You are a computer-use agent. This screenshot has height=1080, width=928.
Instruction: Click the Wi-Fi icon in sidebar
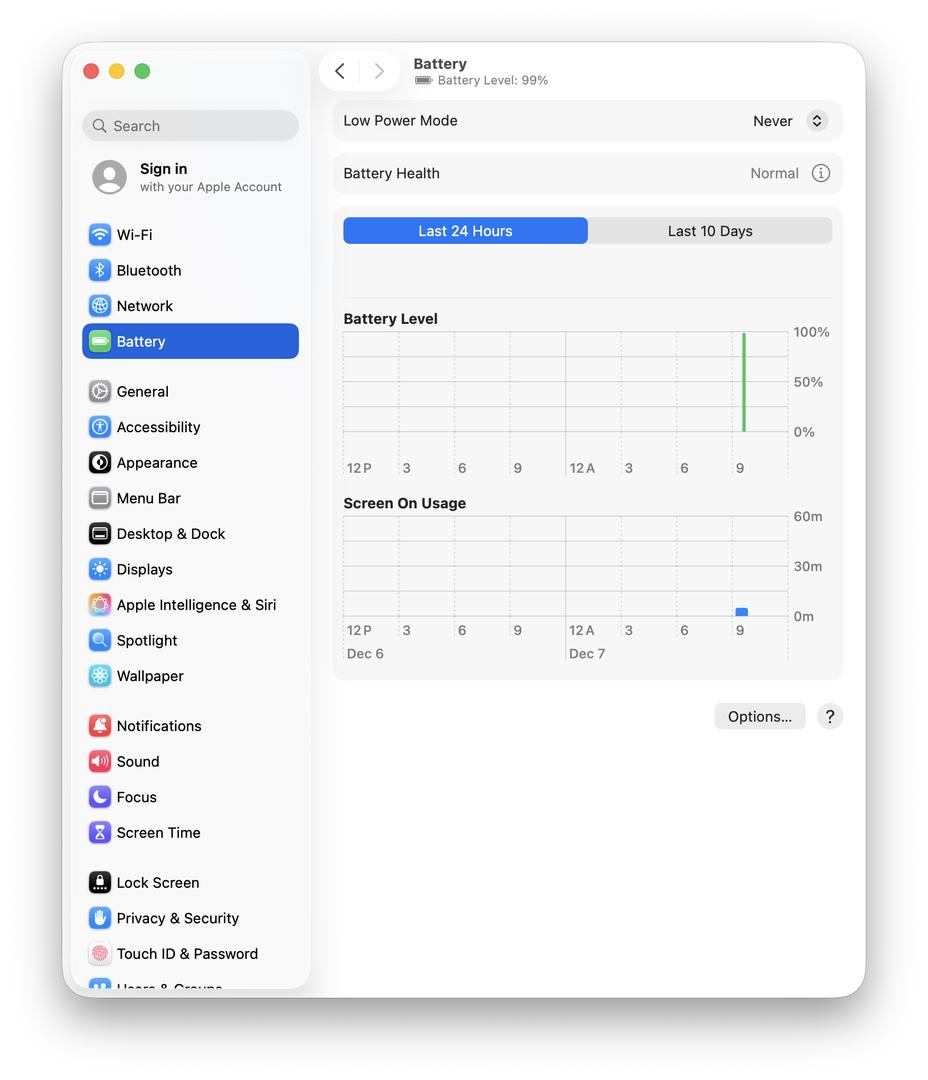(100, 235)
